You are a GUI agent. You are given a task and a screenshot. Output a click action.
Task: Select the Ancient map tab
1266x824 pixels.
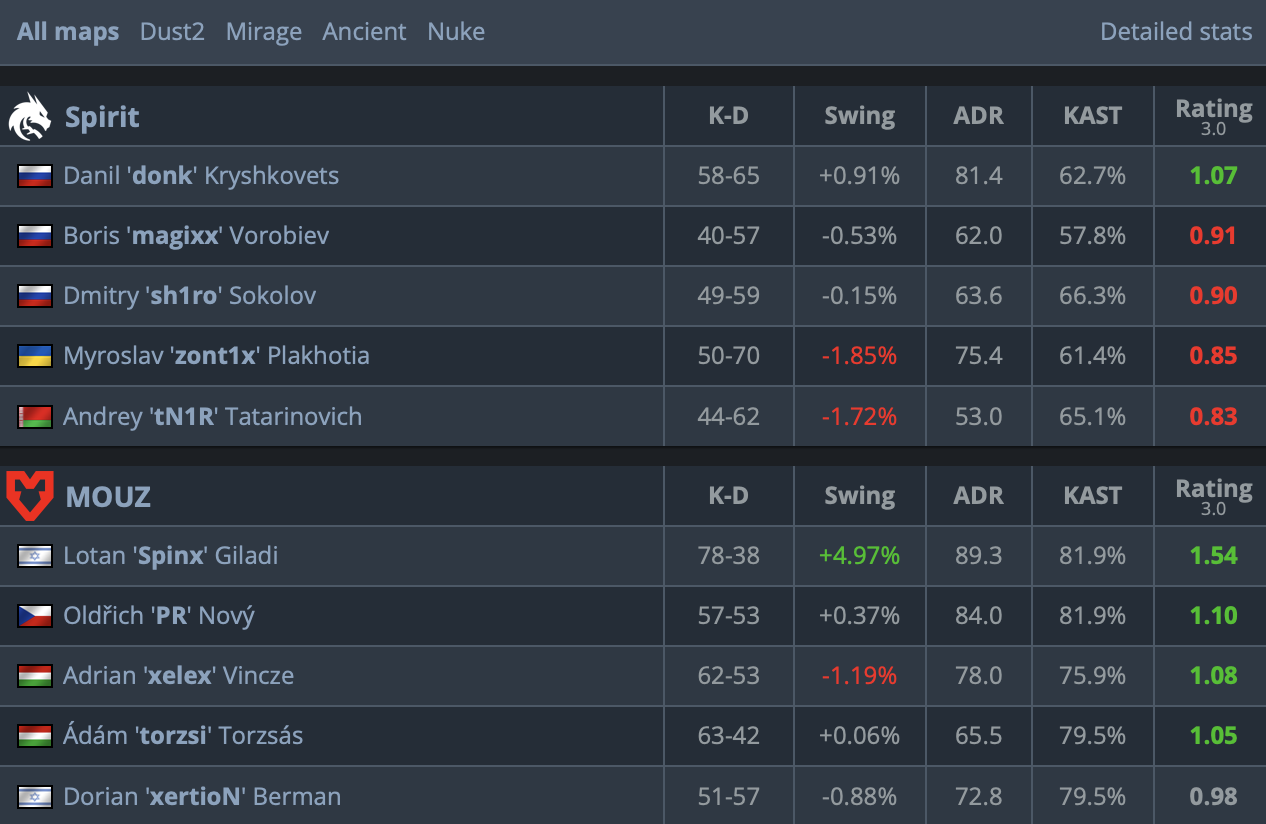pyautogui.click(x=364, y=31)
